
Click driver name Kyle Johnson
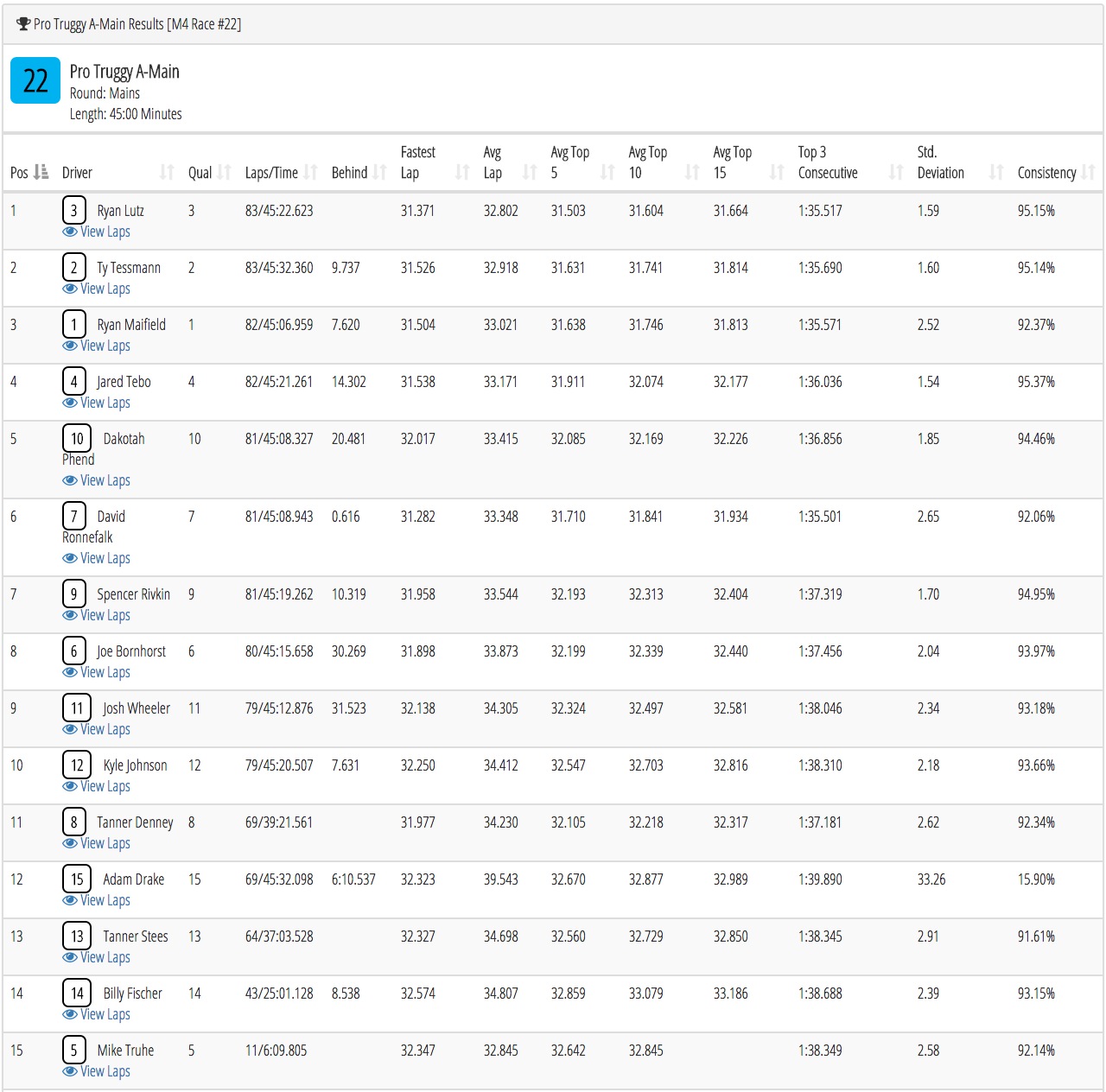[x=136, y=765]
